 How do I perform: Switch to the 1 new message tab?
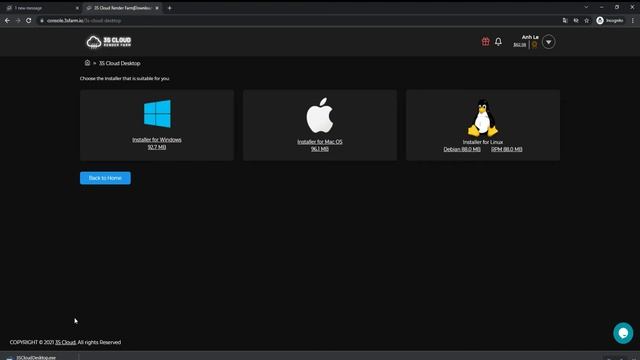pos(41,8)
